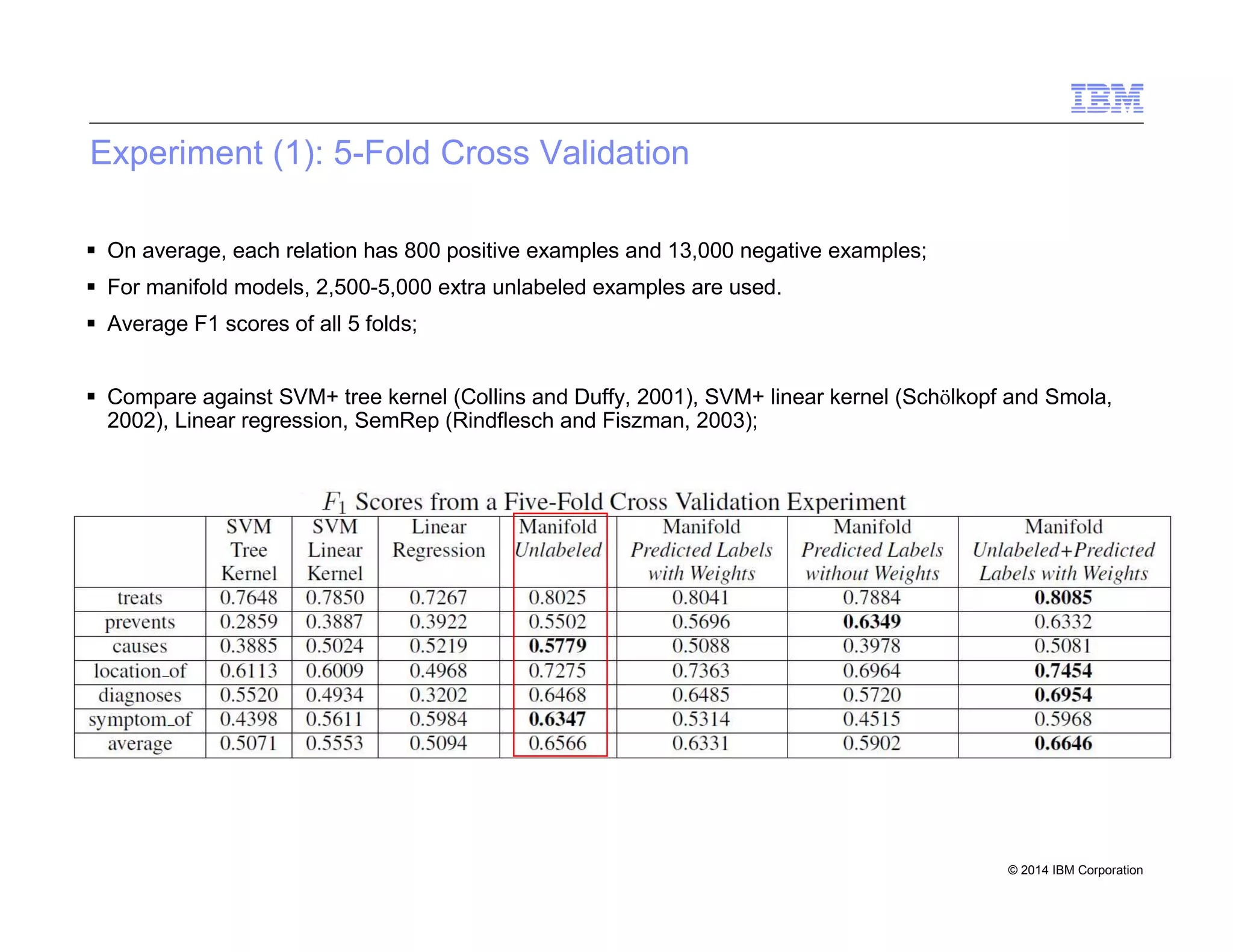Click the value 0.3885 in causes row
Image resolution: width=1233 pixels, height=952 pixels.
(249, 646)
